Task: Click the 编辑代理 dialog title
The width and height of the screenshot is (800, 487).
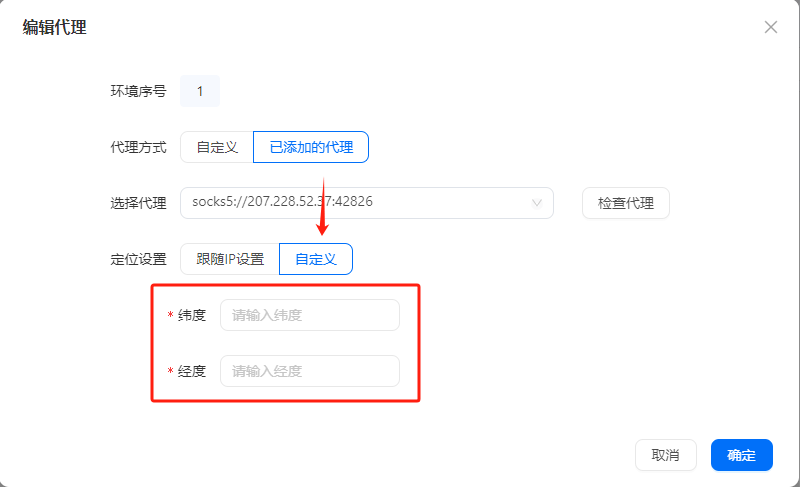Action: 55,28
